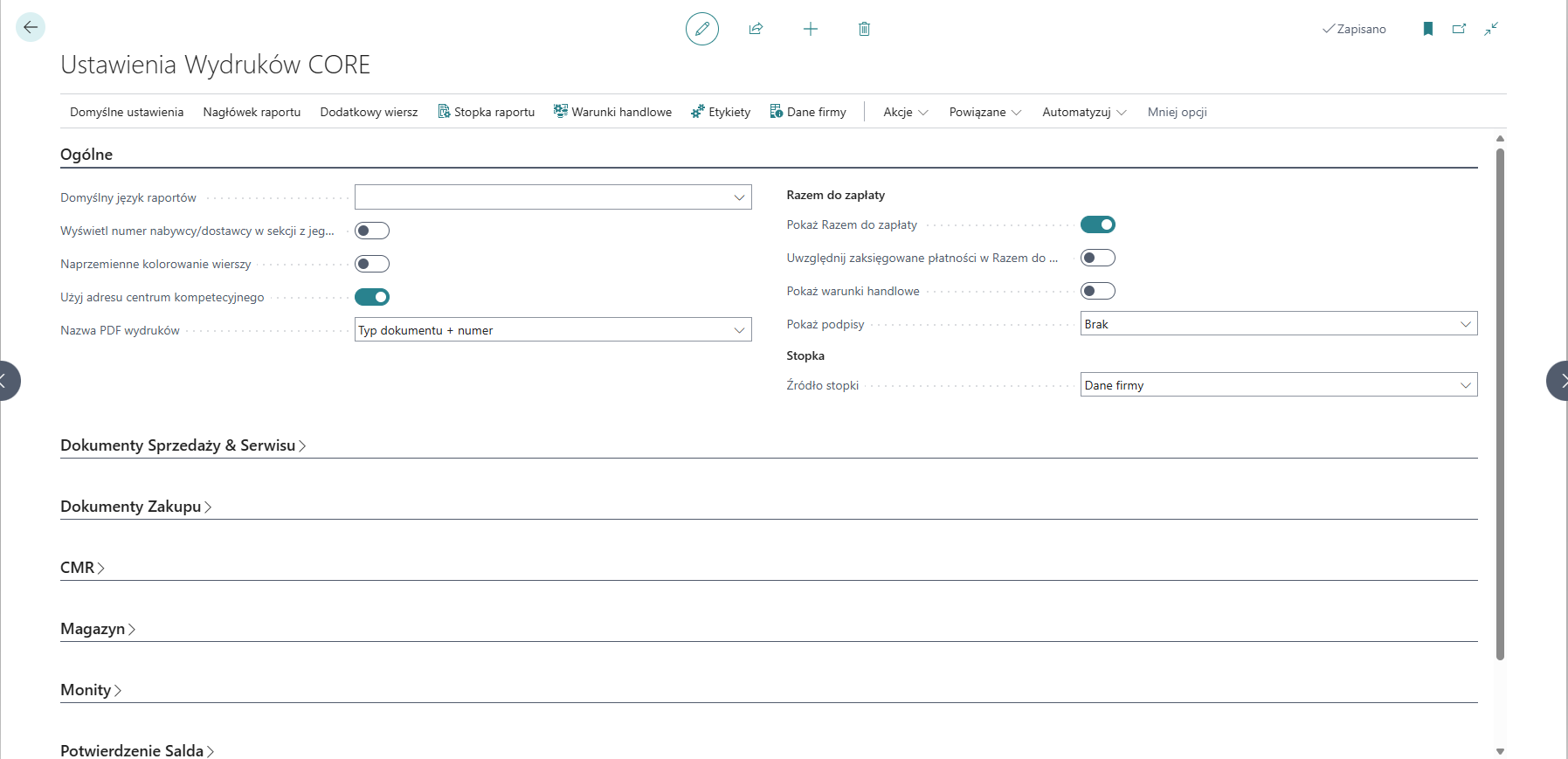Image resolution: width=1568 pixels, height=759 pixels.
Task: Disable Pokaż Razem do zapłaty toggle
Action: pos(1097,224)
